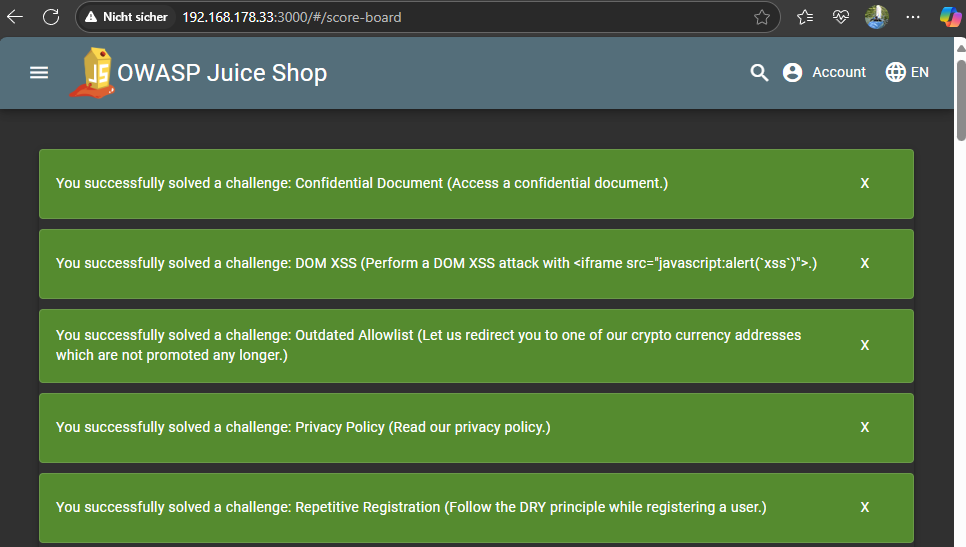Open the search magnifier icon

tap(759, 72)
